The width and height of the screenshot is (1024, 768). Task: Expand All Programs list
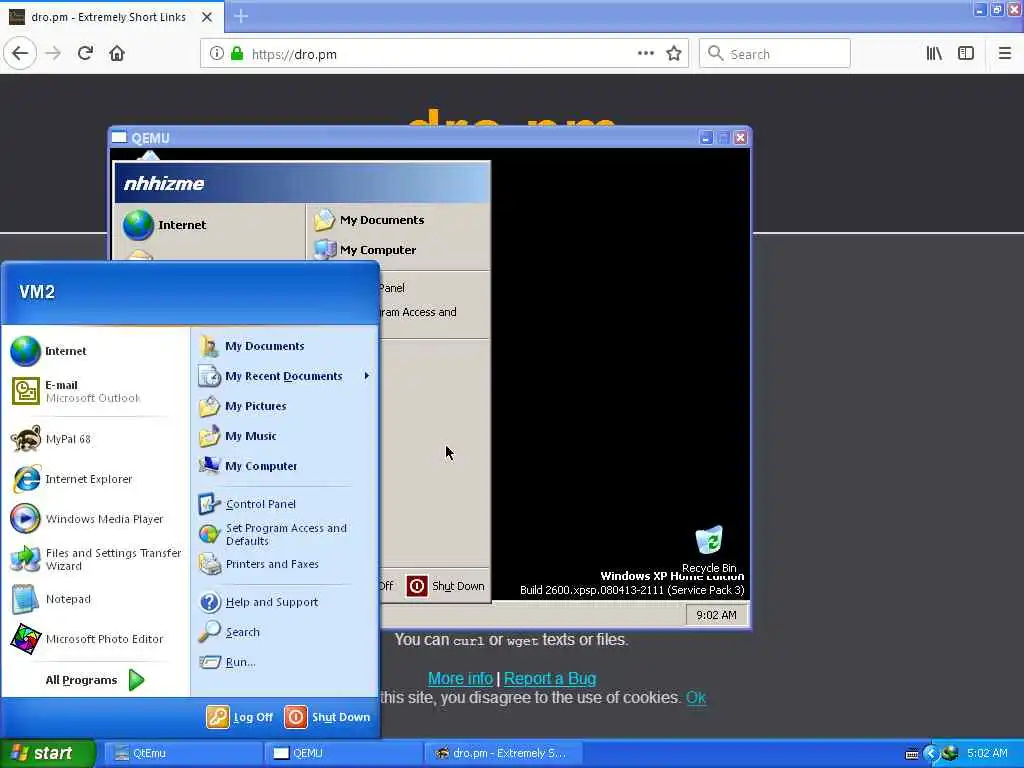point(95,680)
